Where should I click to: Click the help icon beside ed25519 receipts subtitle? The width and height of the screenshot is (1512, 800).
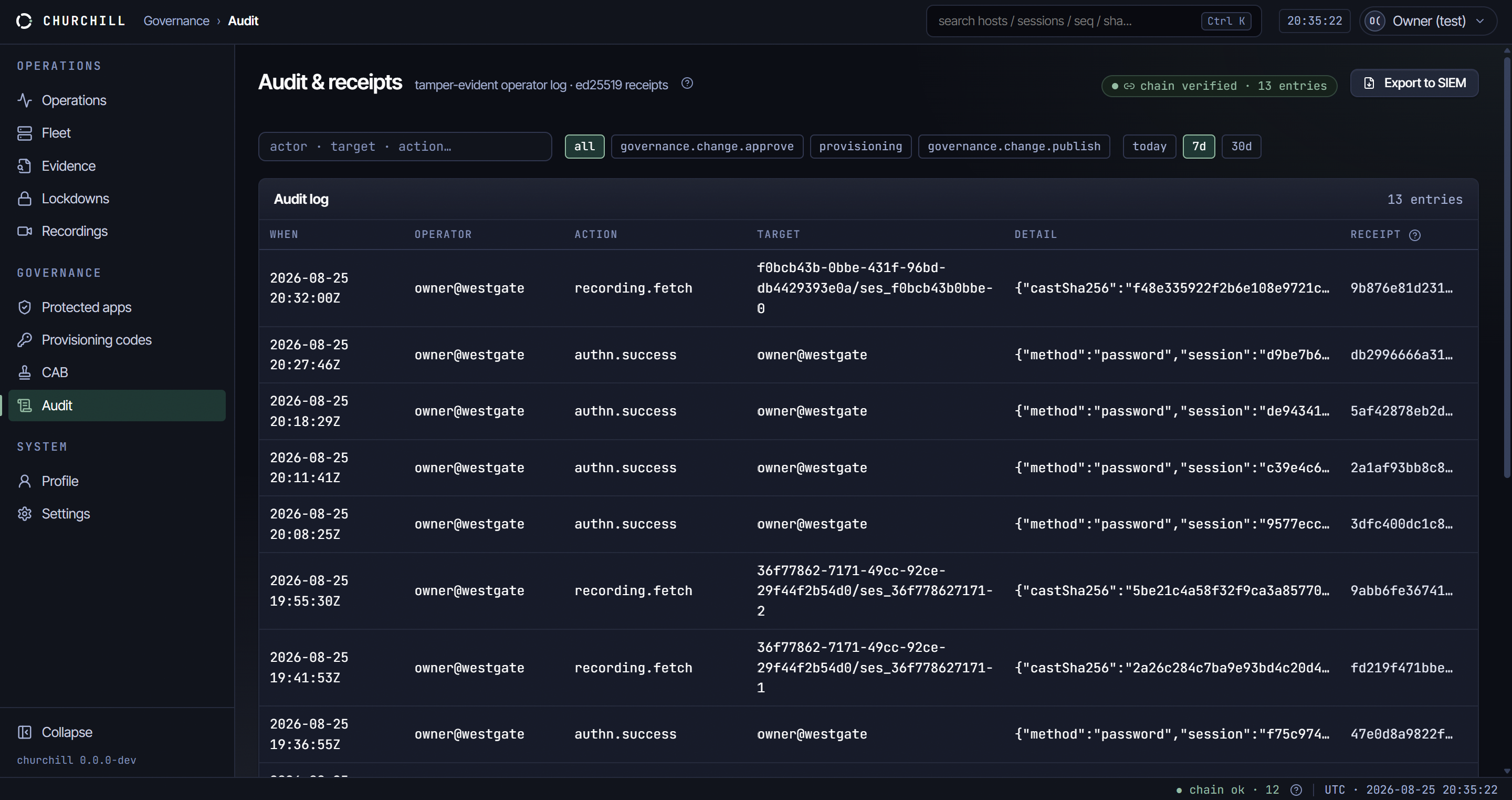pyautogui.click(x=687, y=84)
